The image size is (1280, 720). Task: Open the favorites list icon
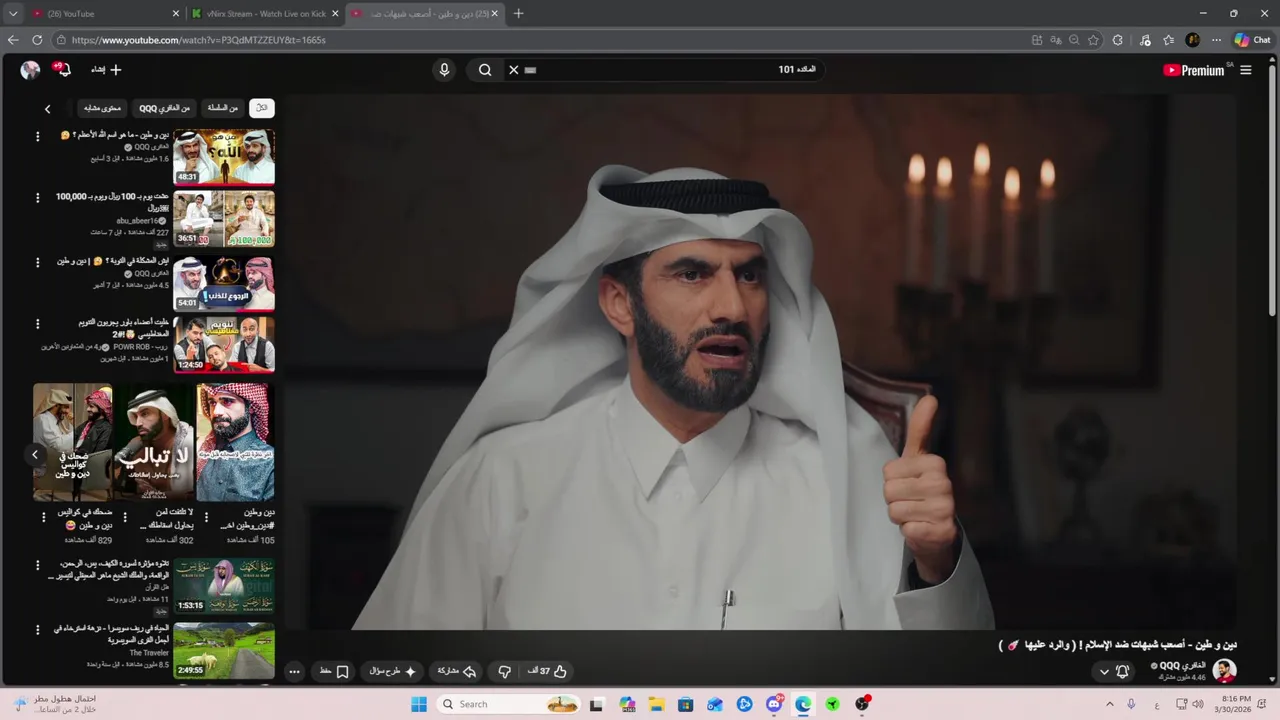point(1168,40)
